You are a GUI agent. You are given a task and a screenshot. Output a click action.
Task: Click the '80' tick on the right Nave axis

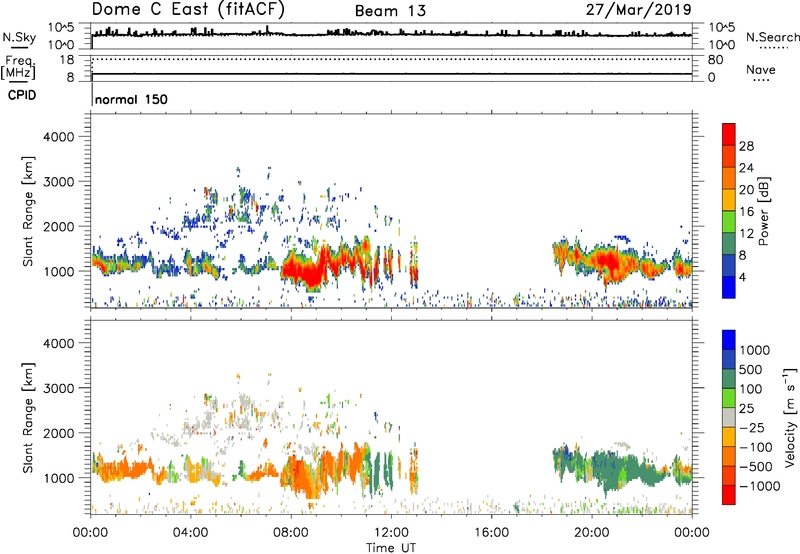pyautogui.click(x=716, y=60)
